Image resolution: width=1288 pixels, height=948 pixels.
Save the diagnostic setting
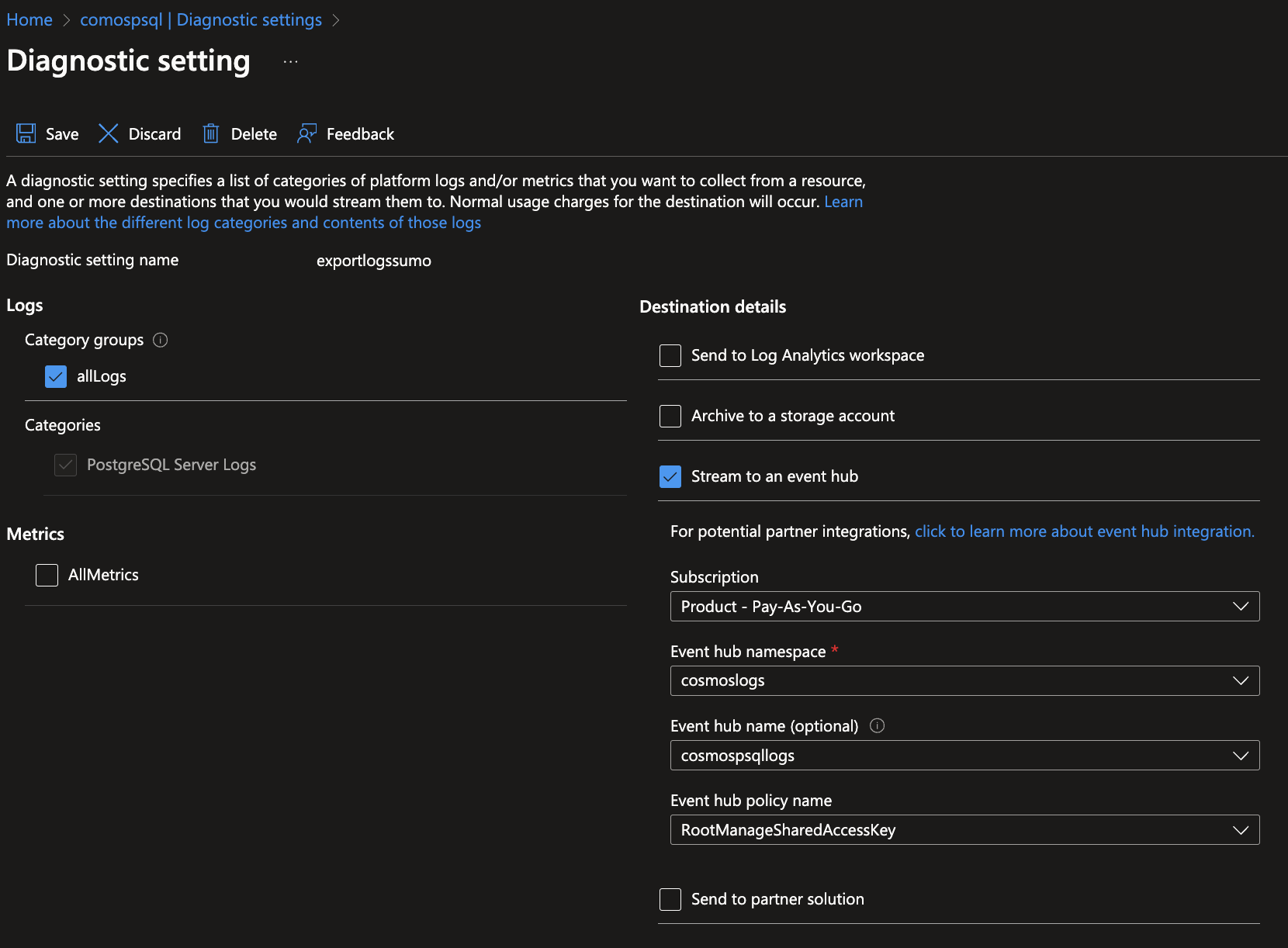coord(47,133)
